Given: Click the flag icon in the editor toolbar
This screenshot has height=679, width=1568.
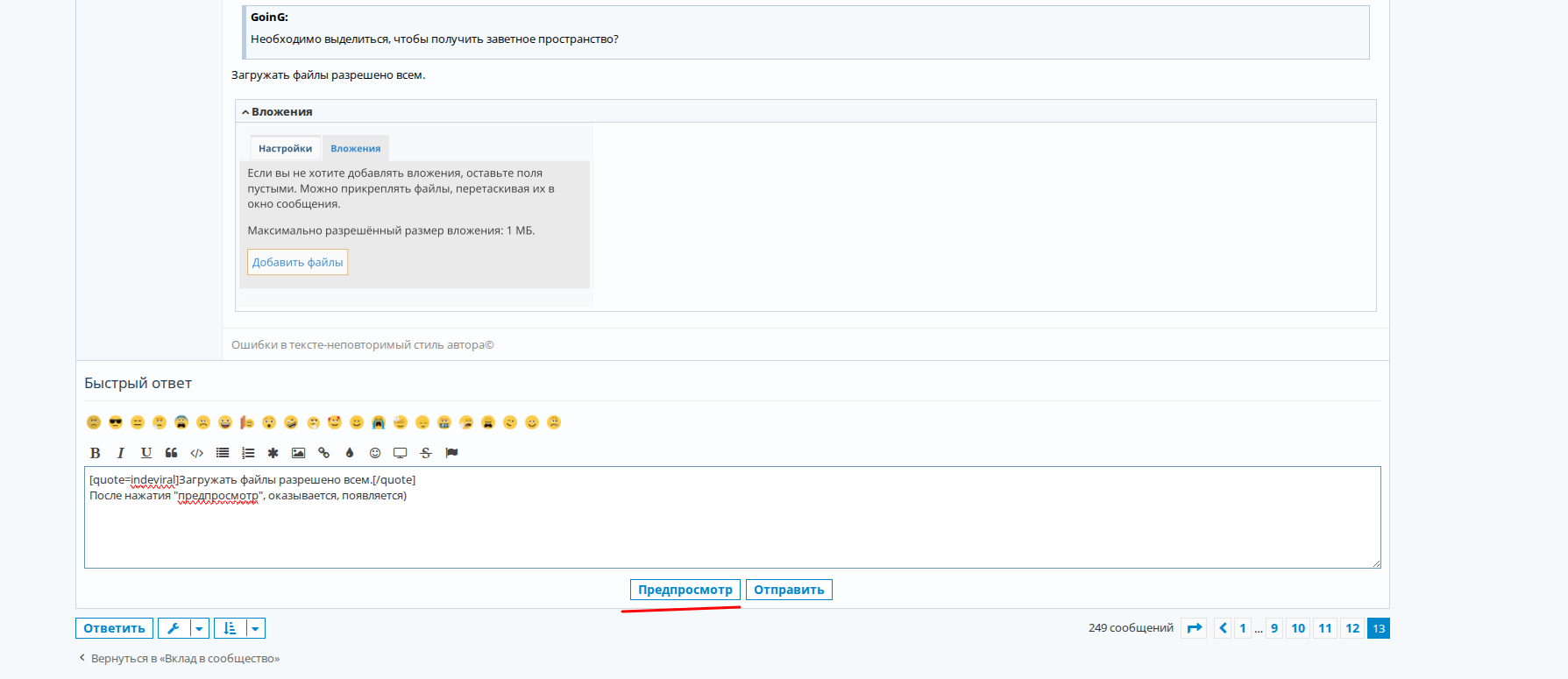Looking at the screenshot, I should [x=451, y=453].
